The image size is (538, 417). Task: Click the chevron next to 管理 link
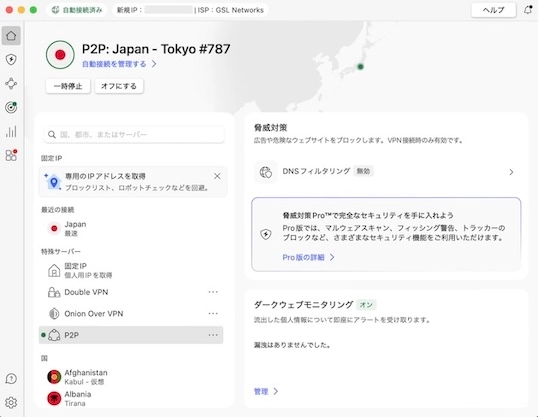click(x=276, y=391)
